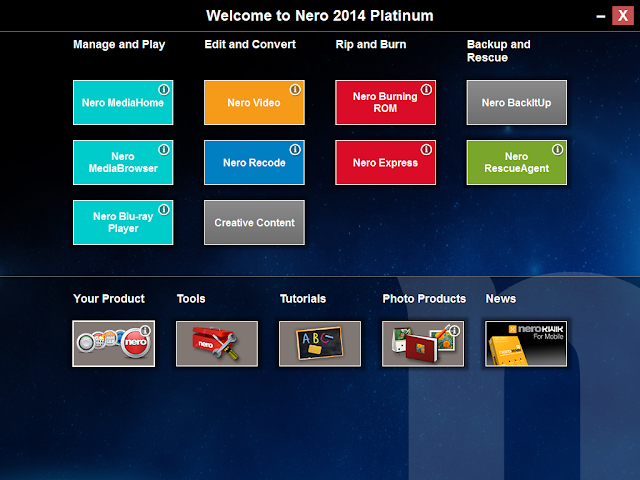Launch Nero Recode
Screen dimensions: 640x480
click(x=254, y=162)
